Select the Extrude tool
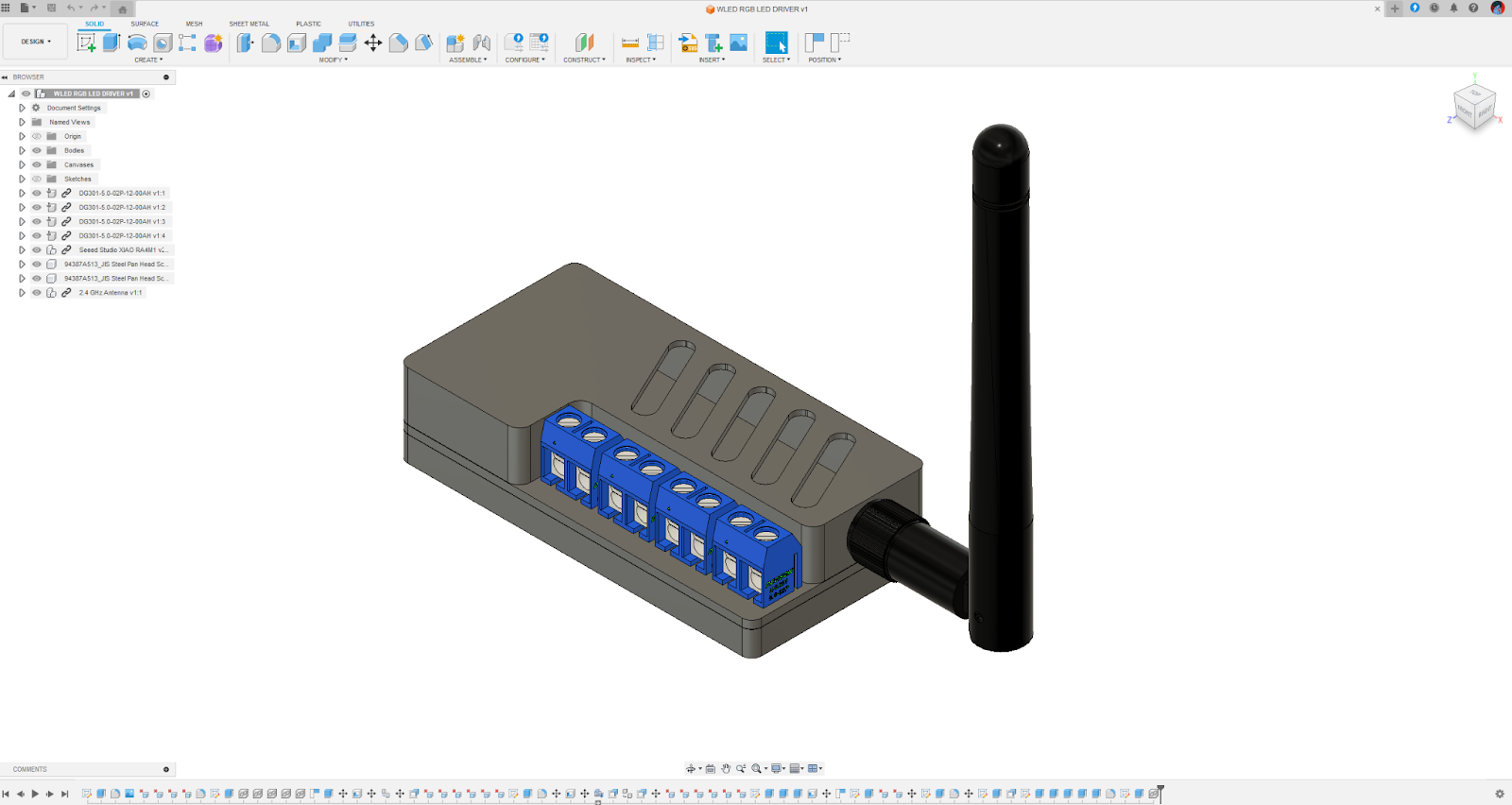This screenshot has height=805, width=1512. coord(112,43)
